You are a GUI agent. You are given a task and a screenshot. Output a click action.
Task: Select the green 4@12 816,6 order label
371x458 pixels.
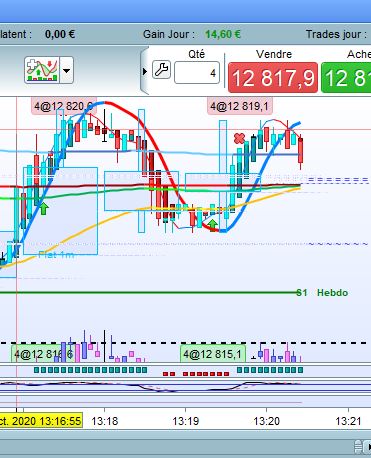(43, 354)
